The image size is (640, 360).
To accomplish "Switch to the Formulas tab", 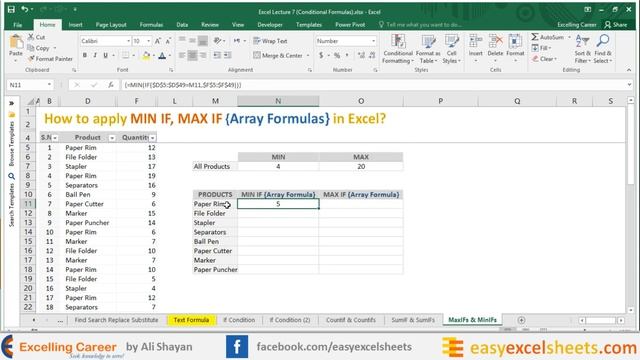I will click(x=151, y=24).
